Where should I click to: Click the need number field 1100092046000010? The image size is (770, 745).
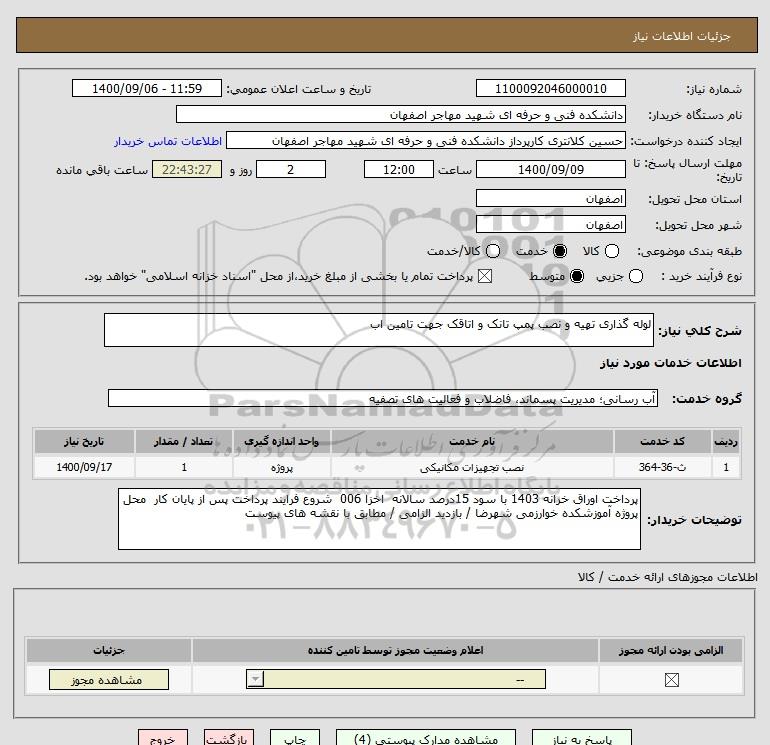(x=550, y=88)
